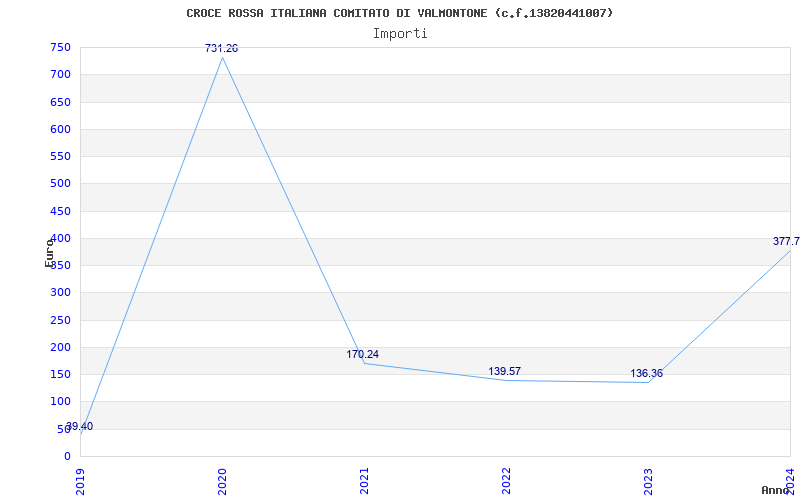The width and height of the screenshot is (800, 500).
Task: Click the 750 y-axis tick label
Action: [60, 47]
